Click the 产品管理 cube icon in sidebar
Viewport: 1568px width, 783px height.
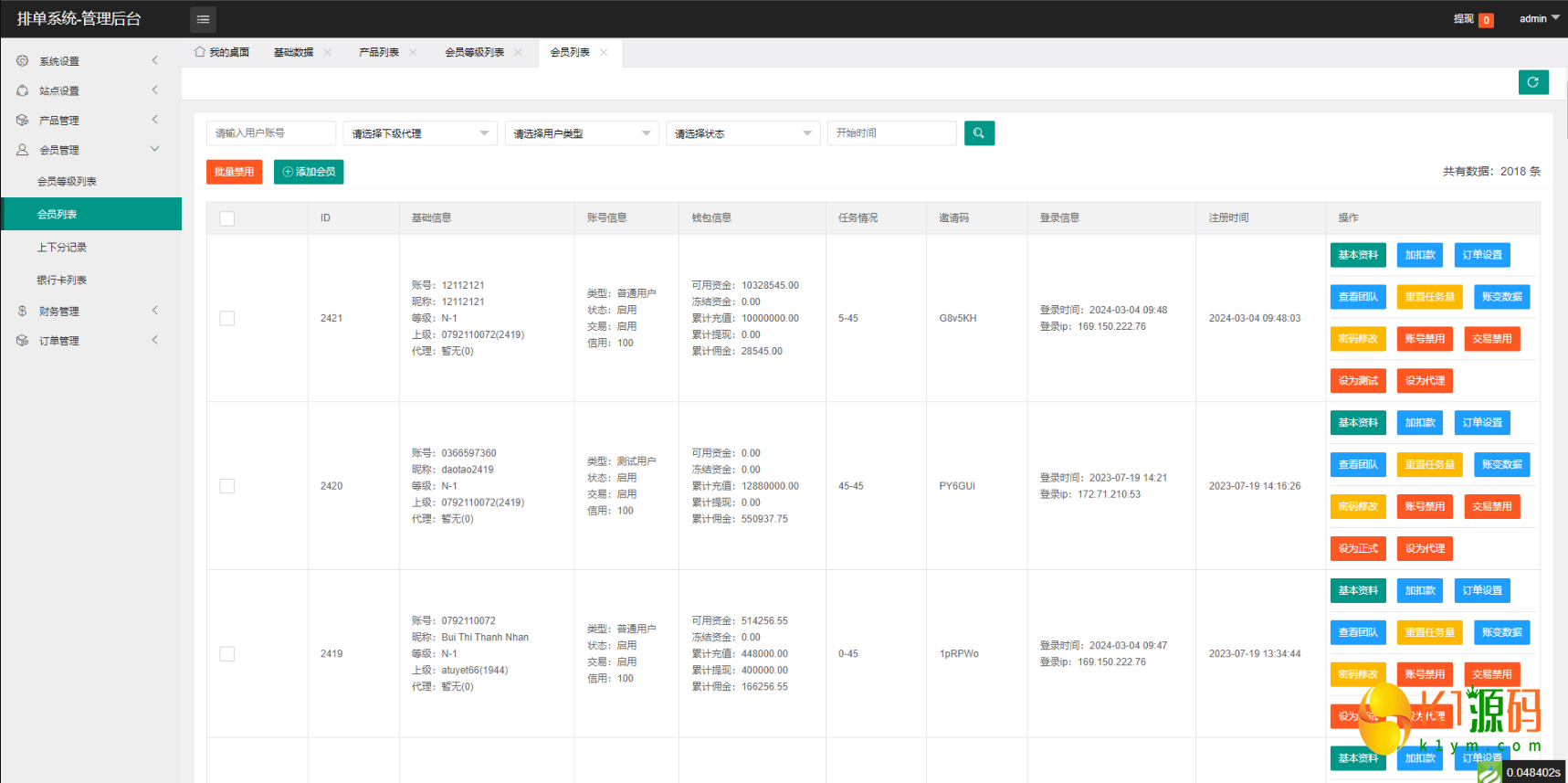click(23, 120)
